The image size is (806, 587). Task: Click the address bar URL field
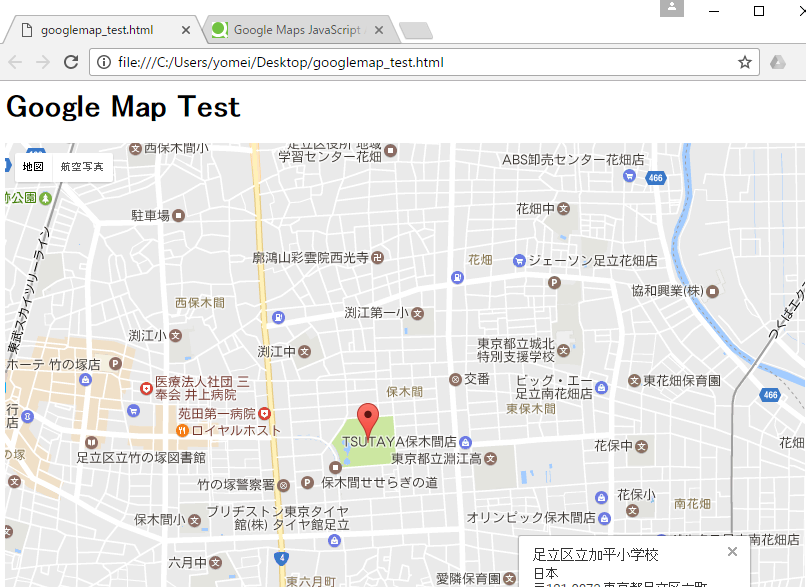point(424,62)
